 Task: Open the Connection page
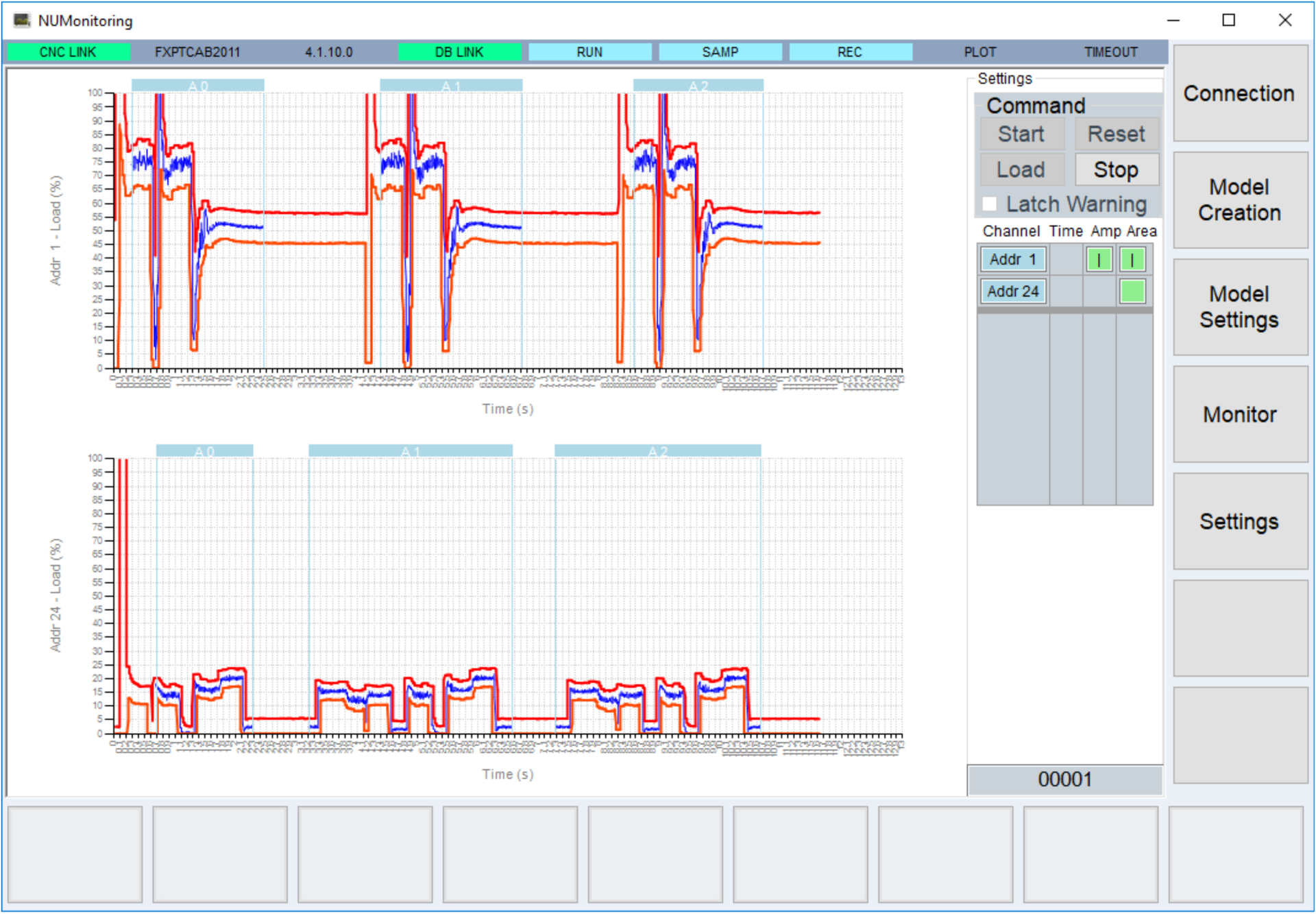tap(1239, 93)
